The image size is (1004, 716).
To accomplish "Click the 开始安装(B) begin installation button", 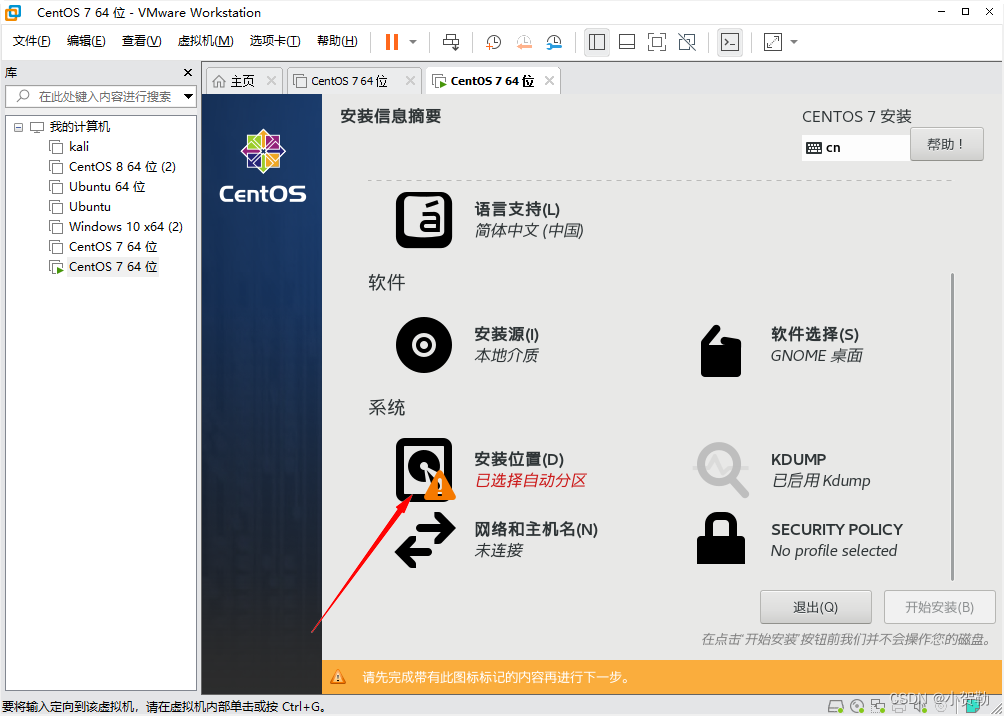I will tap(939, 607).
